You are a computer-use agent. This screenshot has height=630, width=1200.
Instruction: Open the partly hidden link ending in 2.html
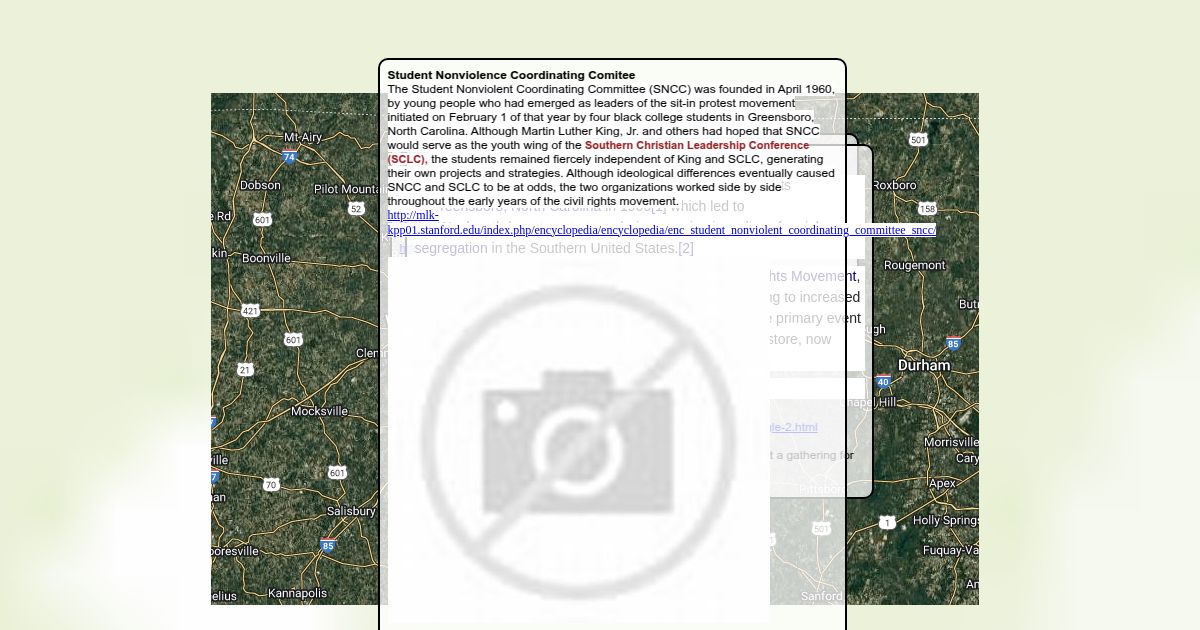(x=794, y=427)
